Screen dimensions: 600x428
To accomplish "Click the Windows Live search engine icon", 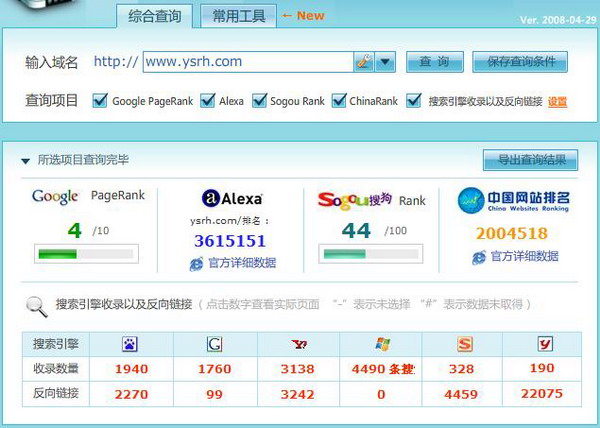I will (x=383, y=344).
